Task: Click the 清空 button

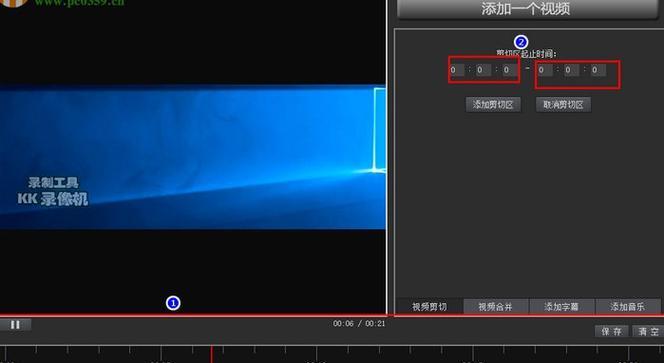Action: (648, 331)
